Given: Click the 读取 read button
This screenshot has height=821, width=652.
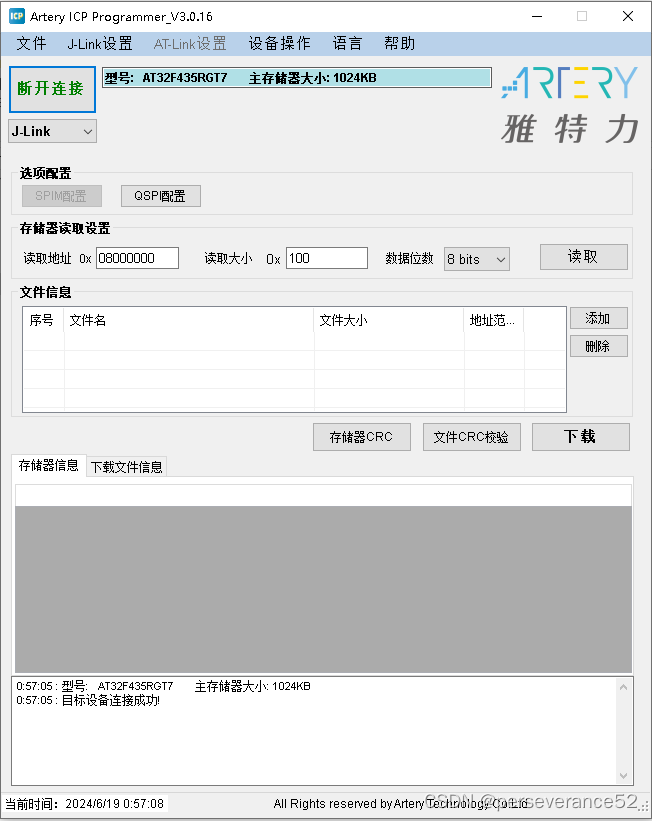Looking at the screenshot, I should click(x=583, y=257).
